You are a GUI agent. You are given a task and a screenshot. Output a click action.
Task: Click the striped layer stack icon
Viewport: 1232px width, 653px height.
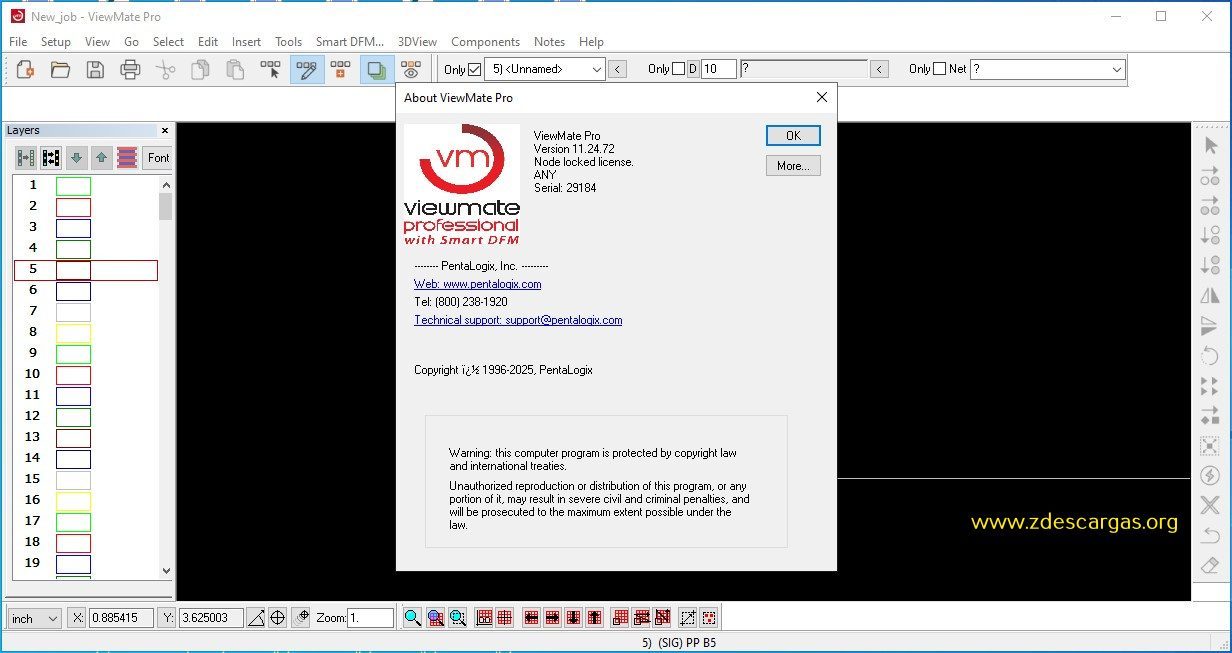pos(127,158)
